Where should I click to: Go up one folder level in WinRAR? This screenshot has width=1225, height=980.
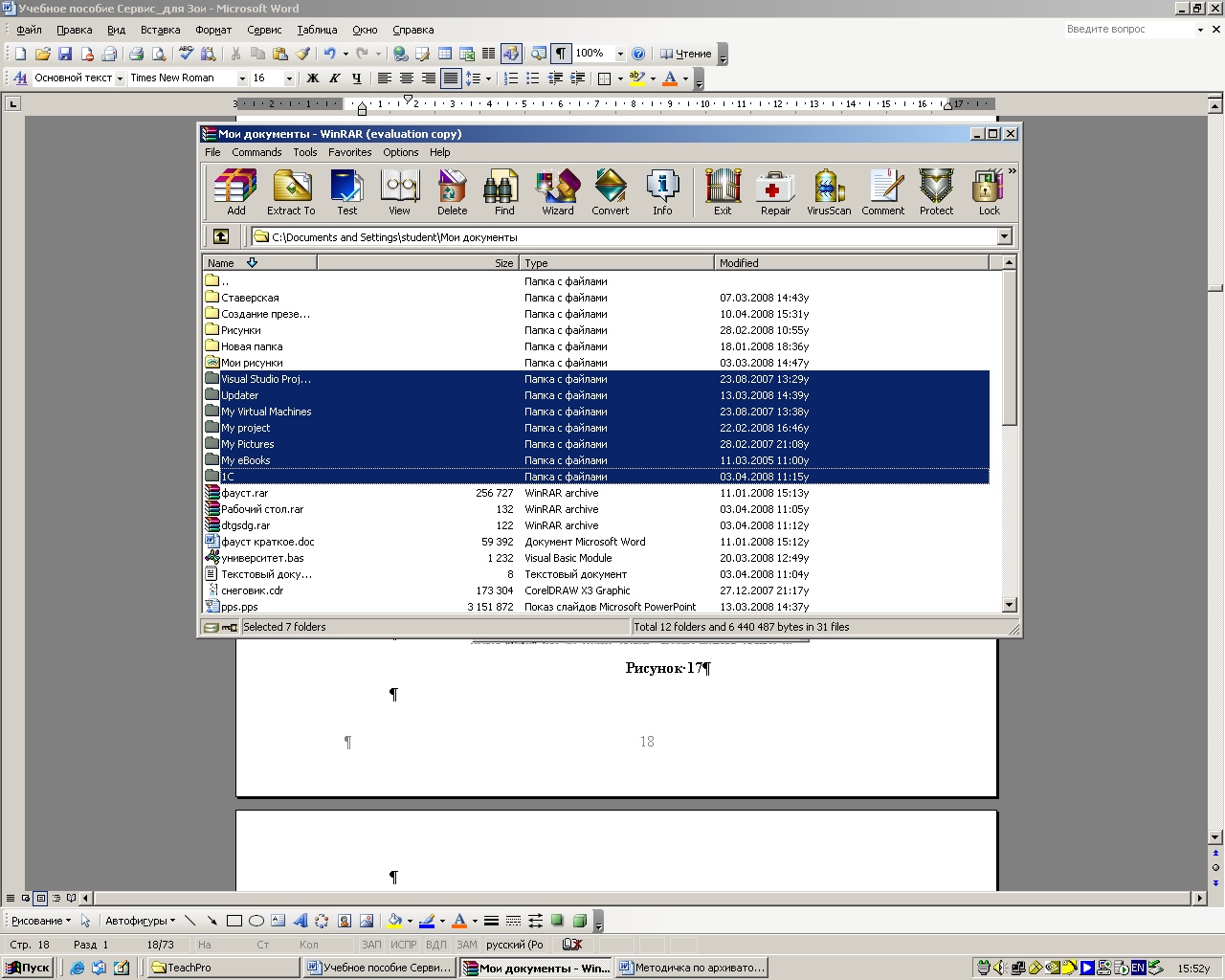coord(220,236)
